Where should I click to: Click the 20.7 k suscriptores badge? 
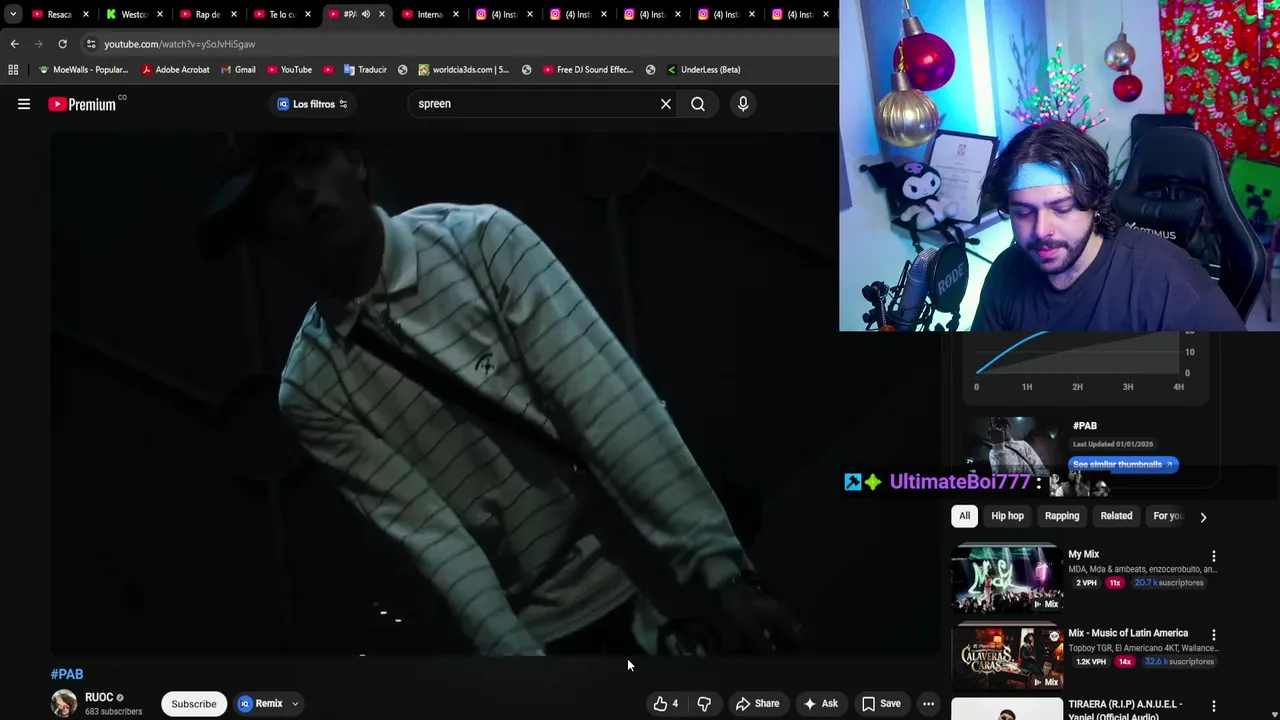point(1169,582)
